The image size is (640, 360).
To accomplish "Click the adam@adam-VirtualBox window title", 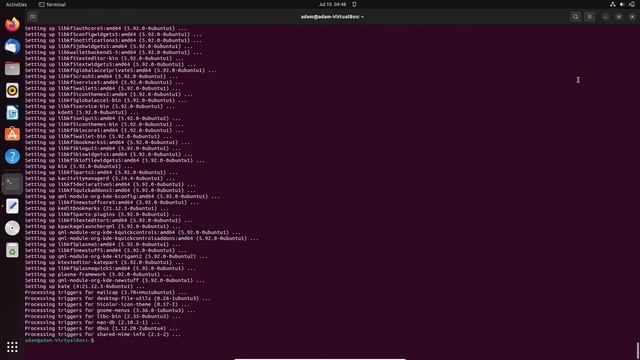I will (x=332, y=17).
